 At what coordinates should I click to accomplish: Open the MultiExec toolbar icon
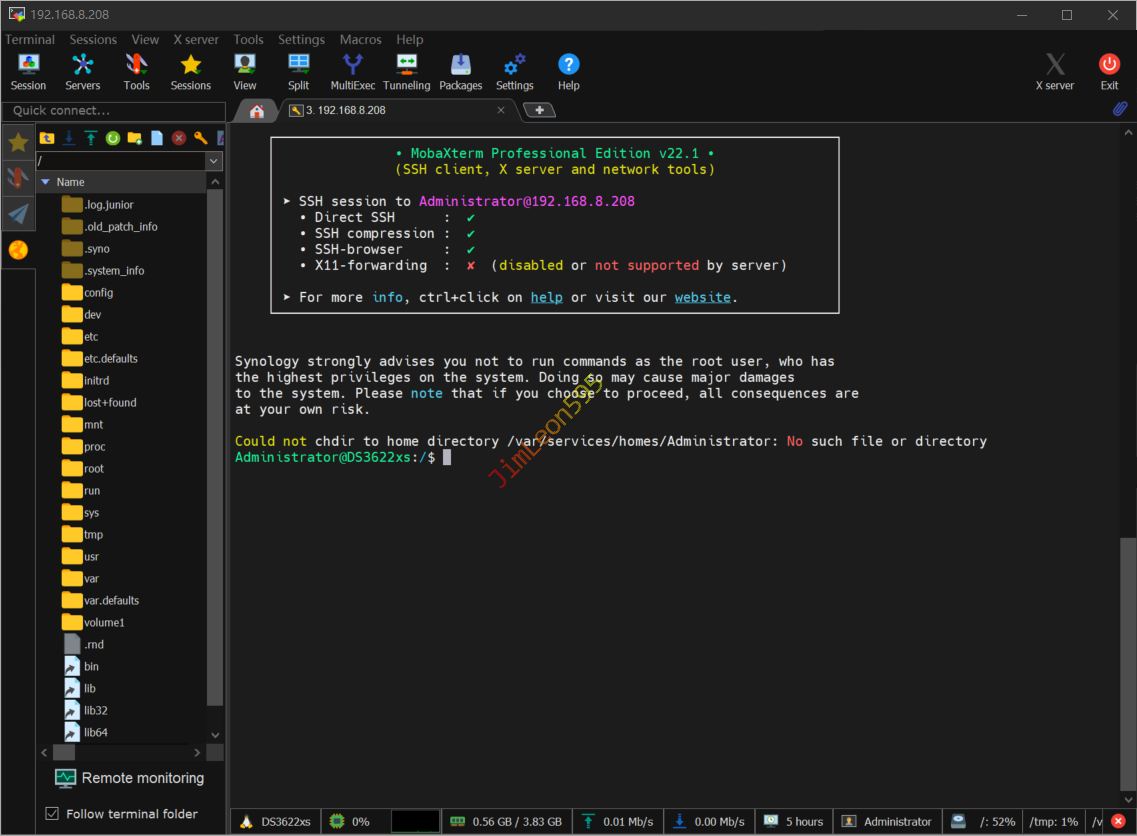(x=352, y=72)
